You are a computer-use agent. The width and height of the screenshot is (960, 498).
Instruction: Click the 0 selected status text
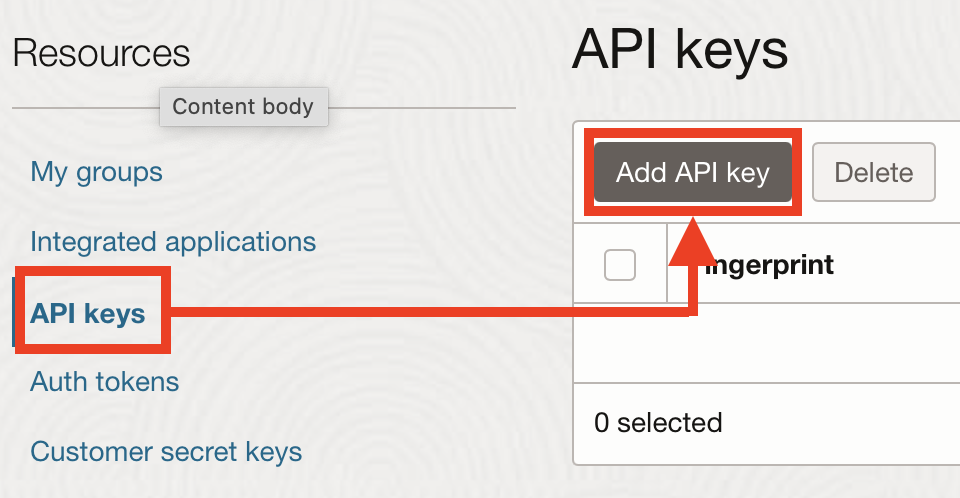[x=658, y=423]
